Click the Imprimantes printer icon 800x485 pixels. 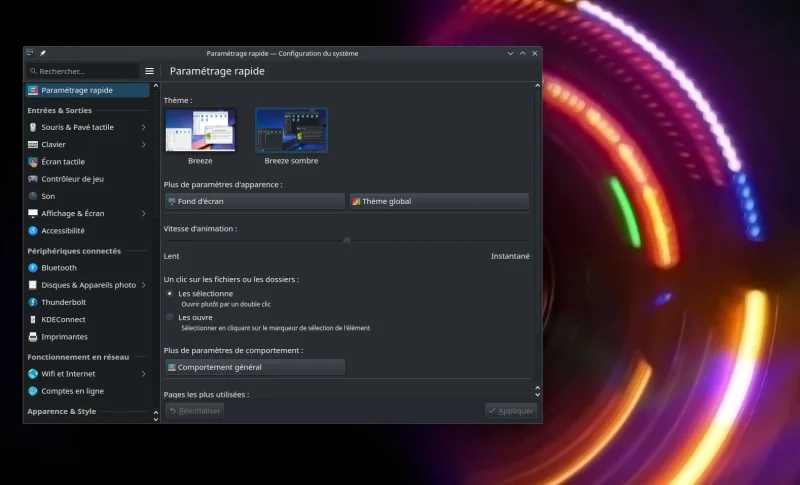click(33, 337)
